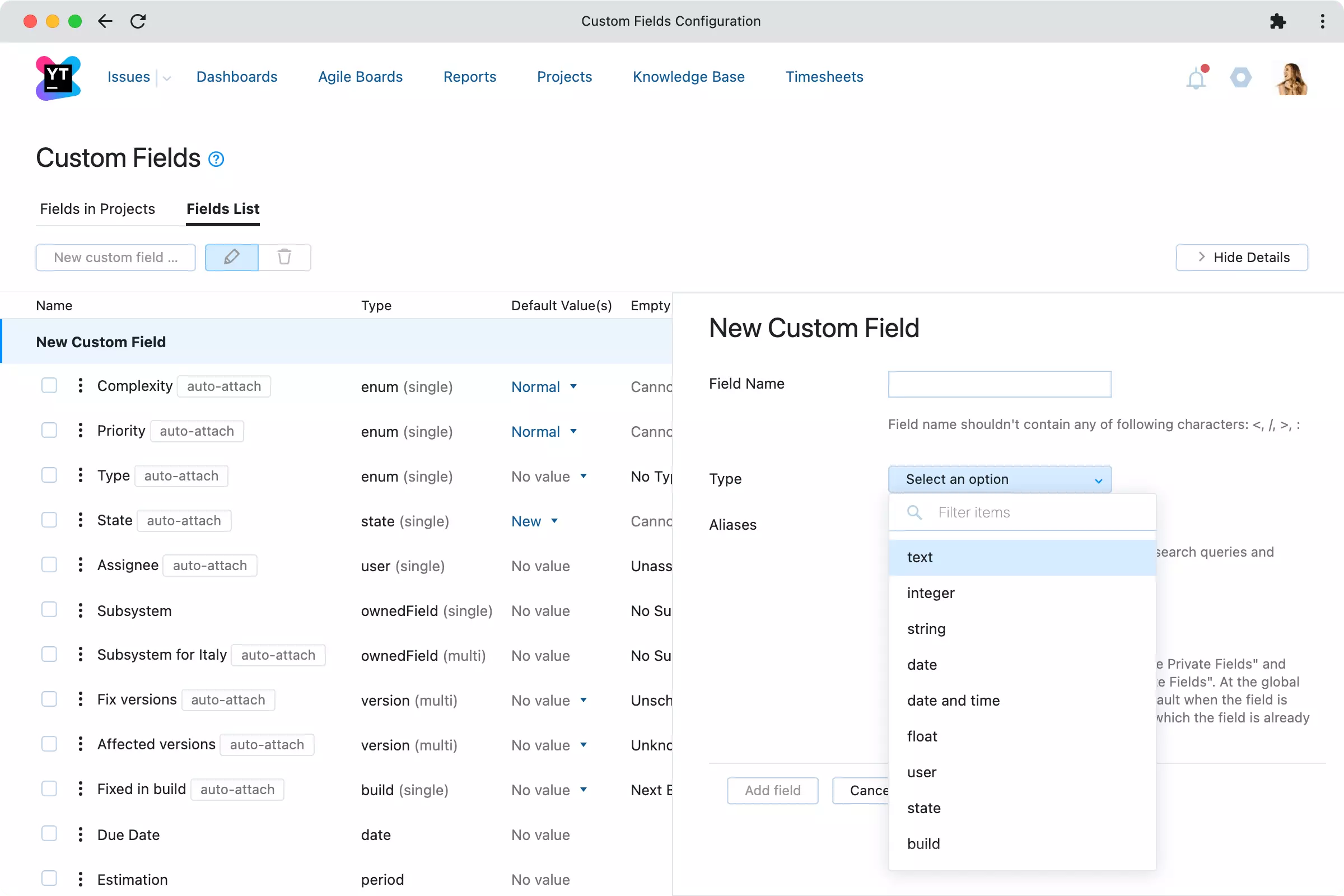Expand the Issues navigation dropdown
This screenshot has height=896, width=1344.
(x=164, y=77)
